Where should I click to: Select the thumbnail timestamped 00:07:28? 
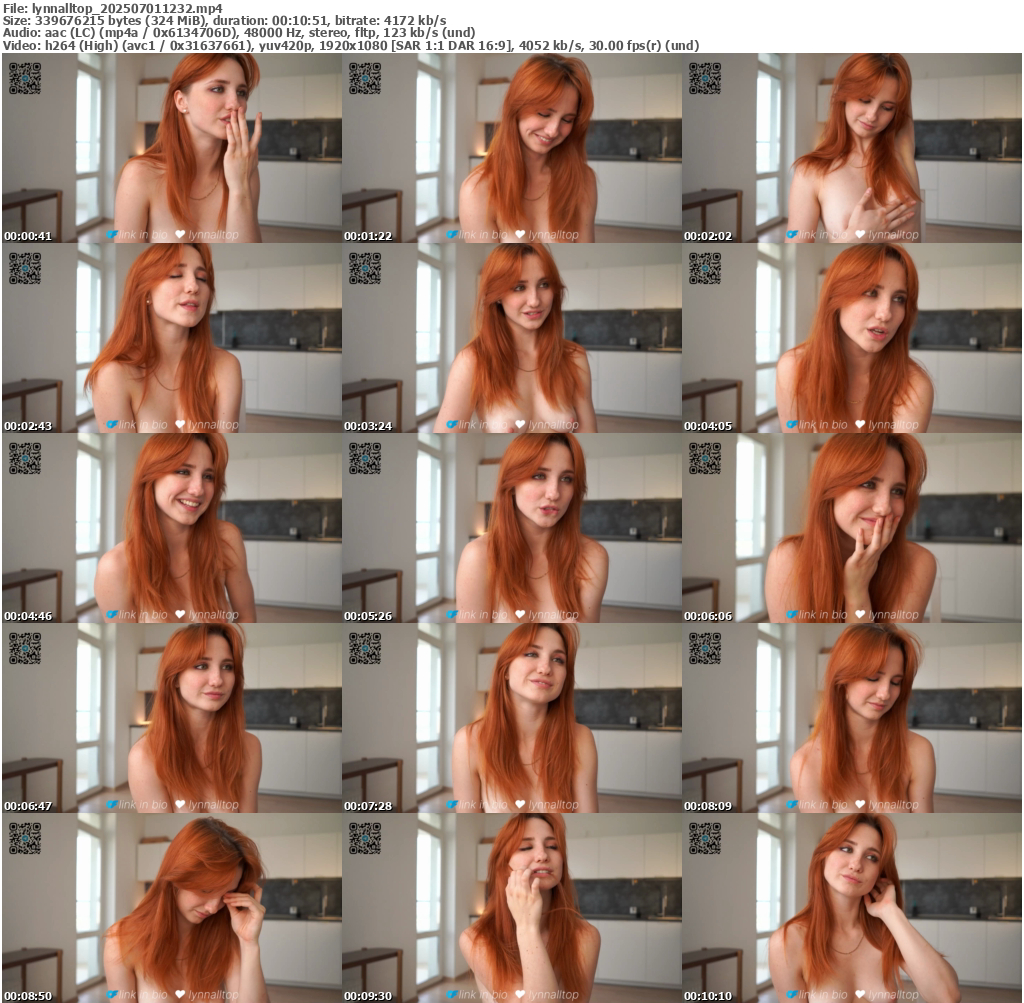511,718
